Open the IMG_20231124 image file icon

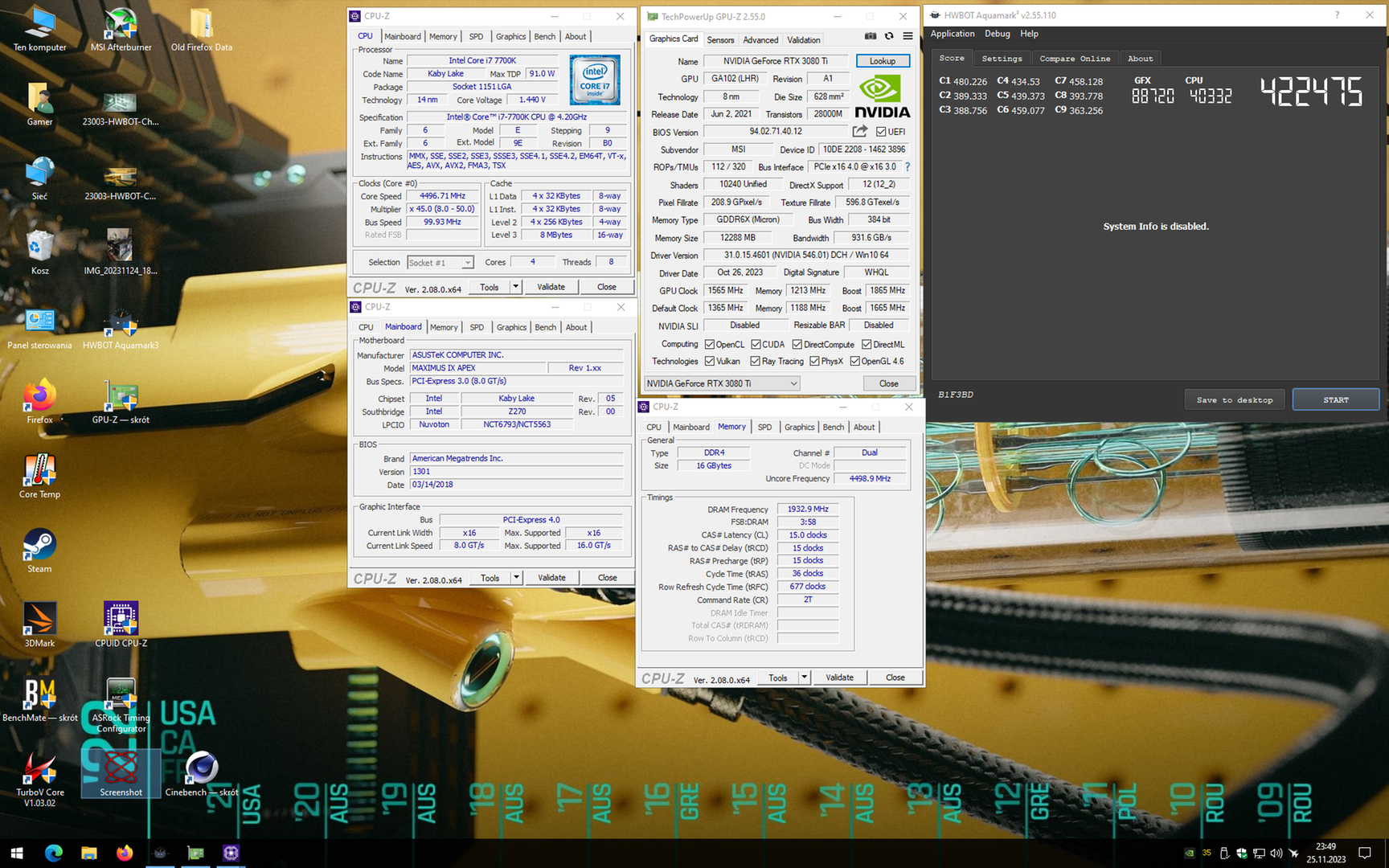click(121, 253)
